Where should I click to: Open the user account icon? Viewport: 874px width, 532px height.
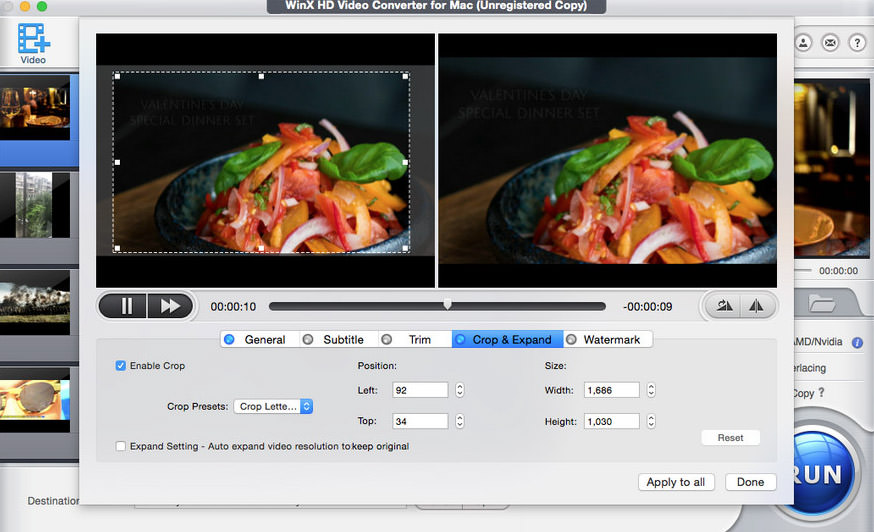click(803, 43)
